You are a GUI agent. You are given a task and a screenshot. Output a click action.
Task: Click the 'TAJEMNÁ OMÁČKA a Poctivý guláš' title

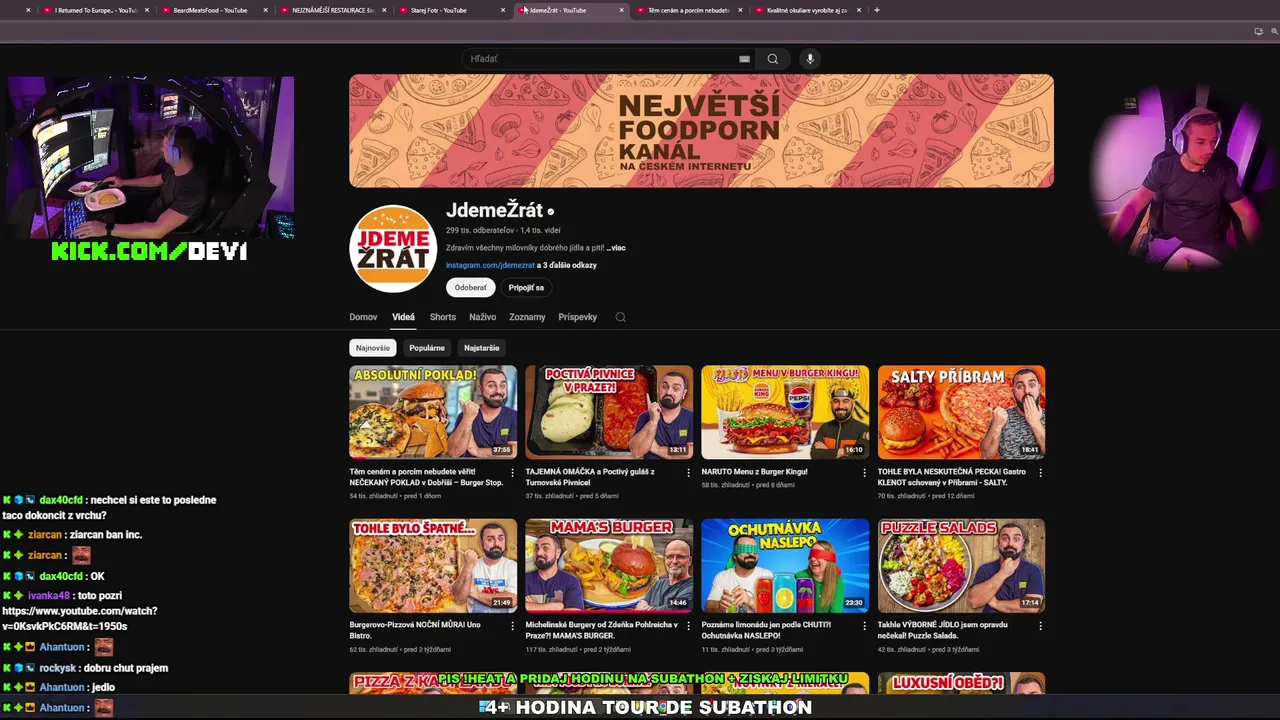click(x=590, y=477)
